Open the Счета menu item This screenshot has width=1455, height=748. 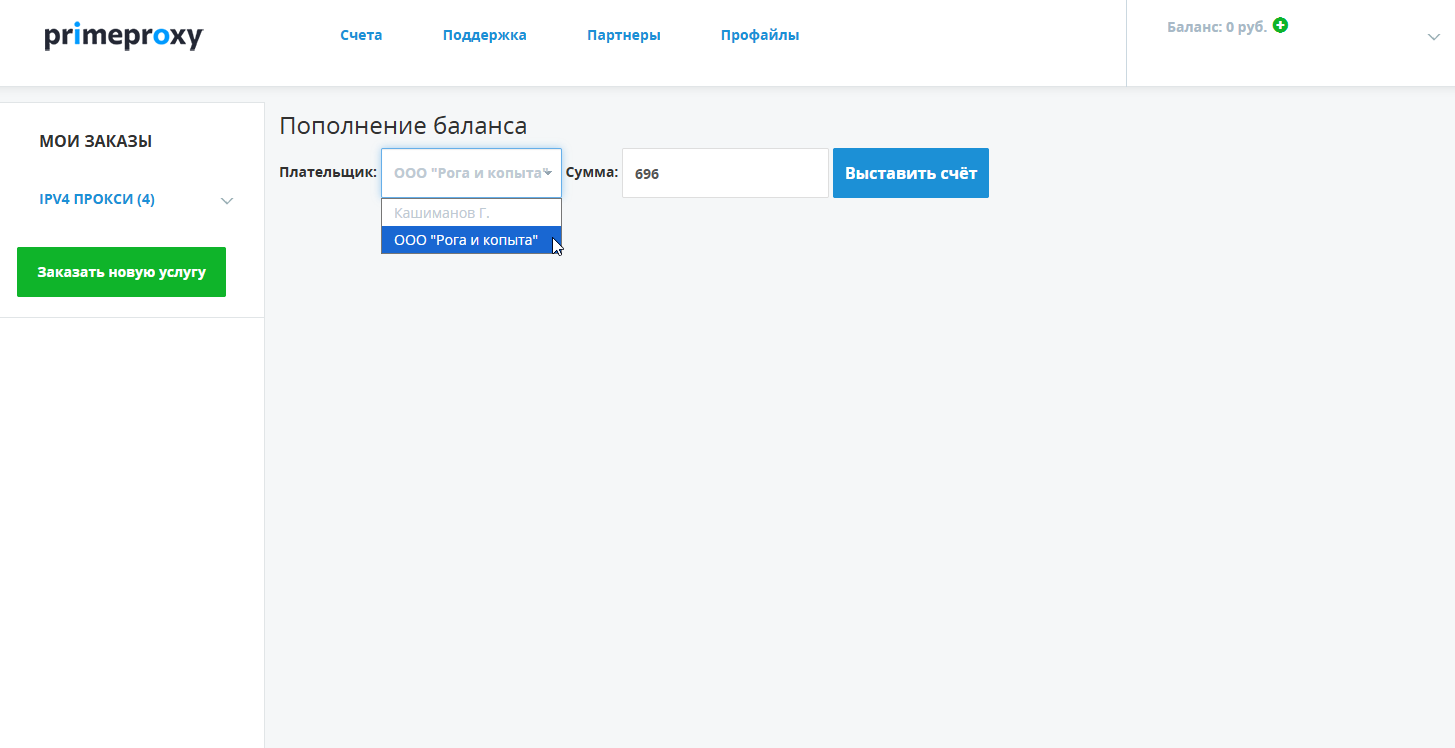pyautogui.click(x=361, y=35)
